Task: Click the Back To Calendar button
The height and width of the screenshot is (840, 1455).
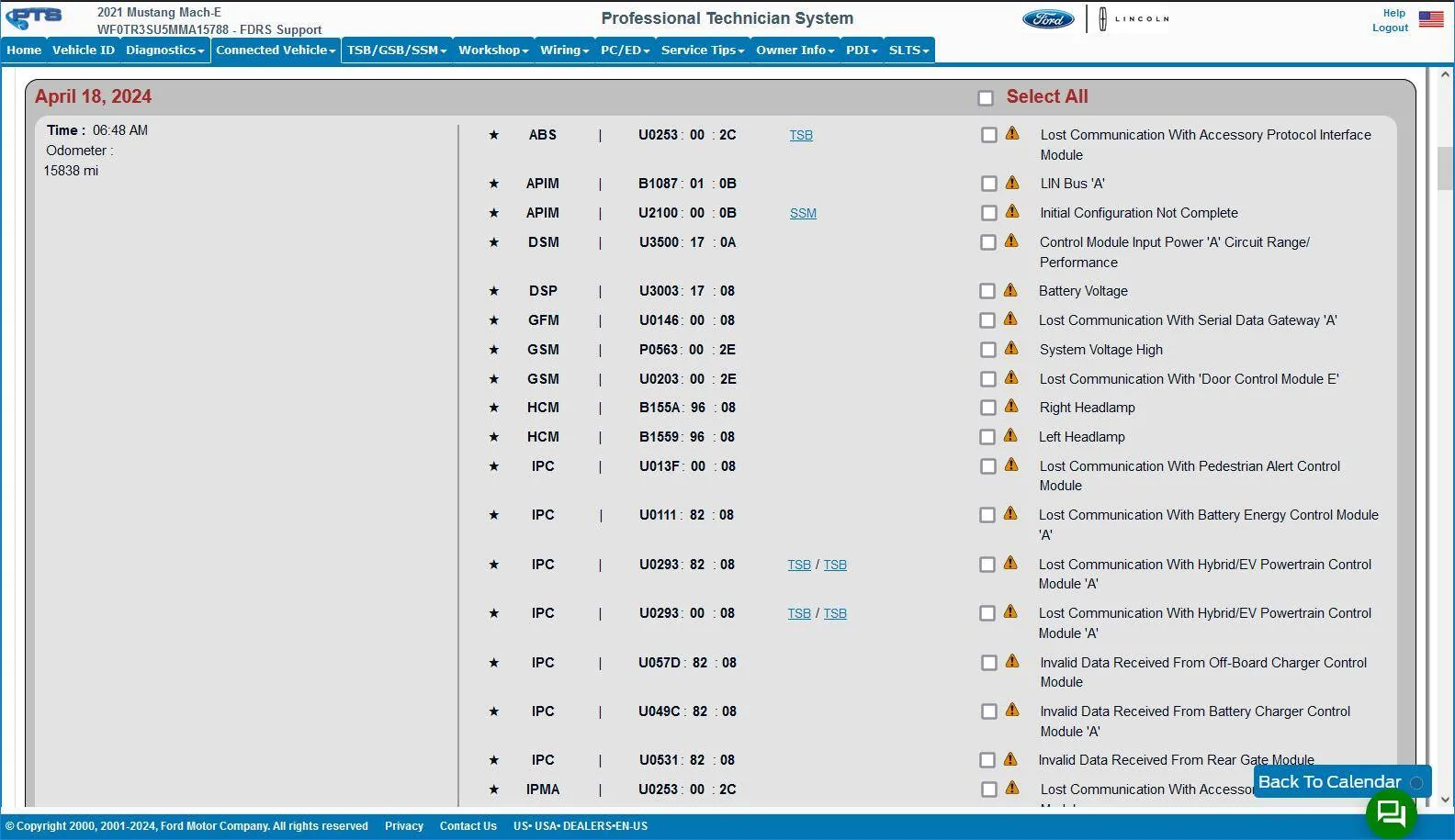Action: (1342, 781)
